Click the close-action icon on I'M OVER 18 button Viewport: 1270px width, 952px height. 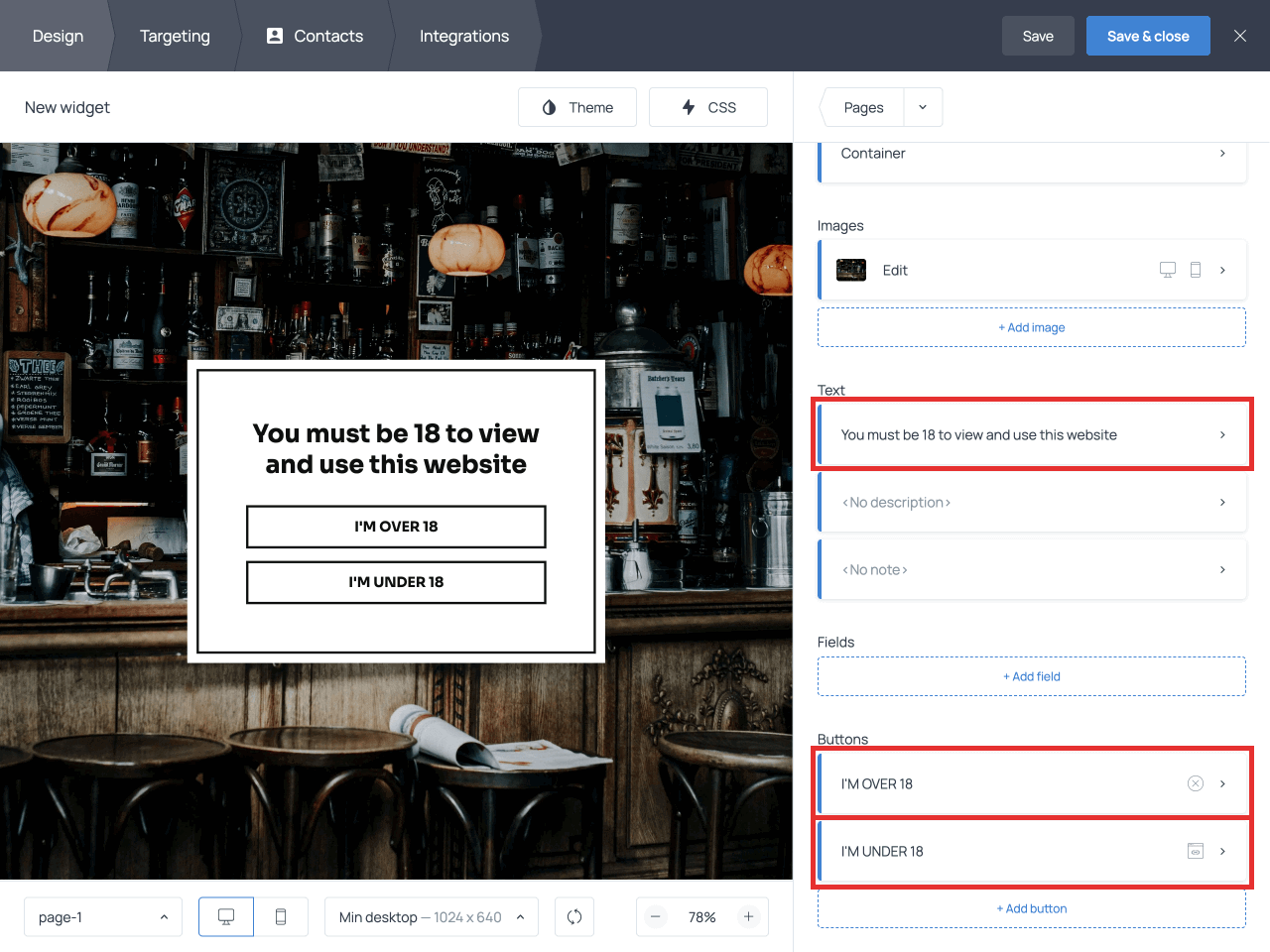pos(1196,782)
